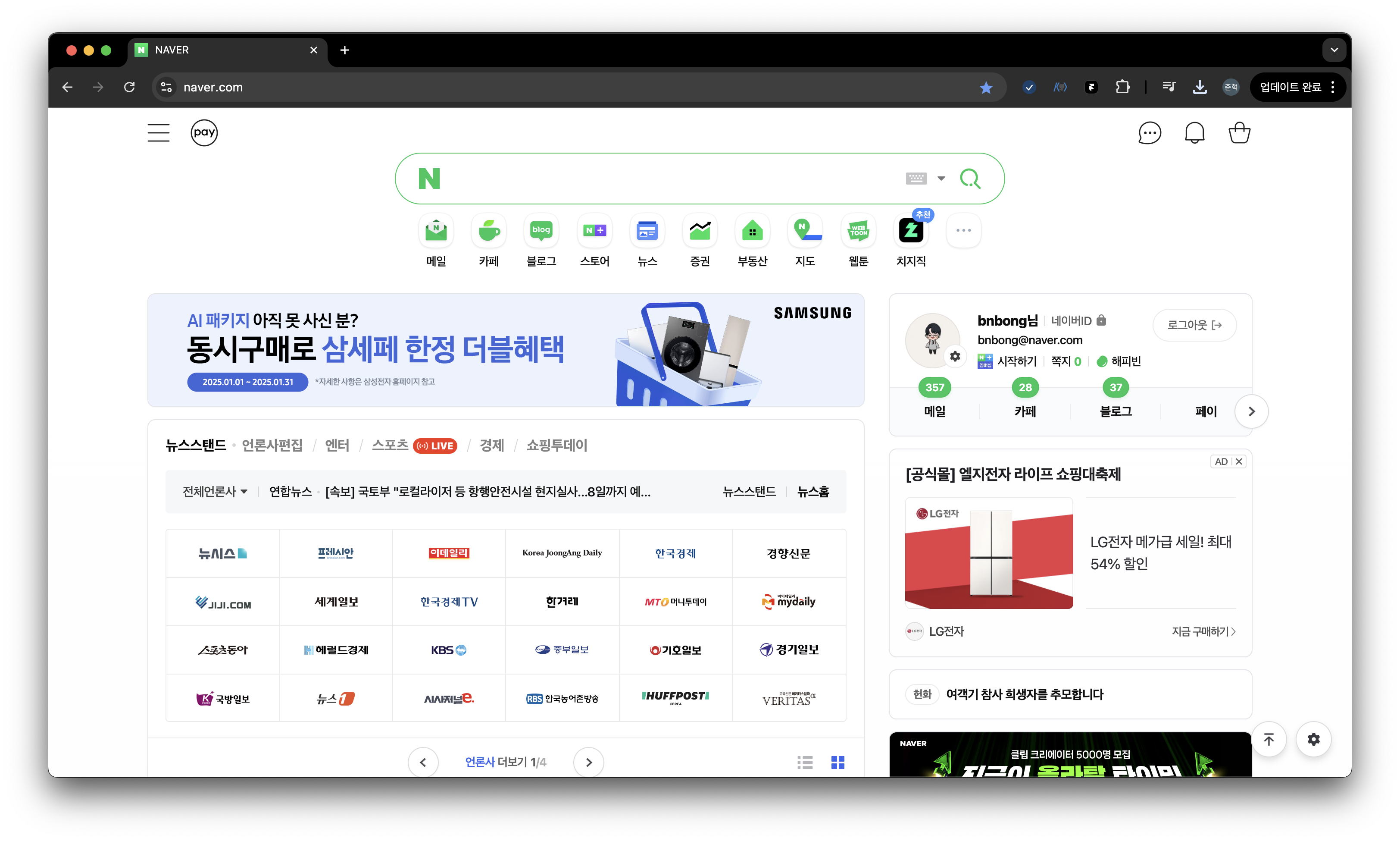Open page settings gear at bottom right
Viewport: 1400px width, 841px height.
pos(1314,739)
